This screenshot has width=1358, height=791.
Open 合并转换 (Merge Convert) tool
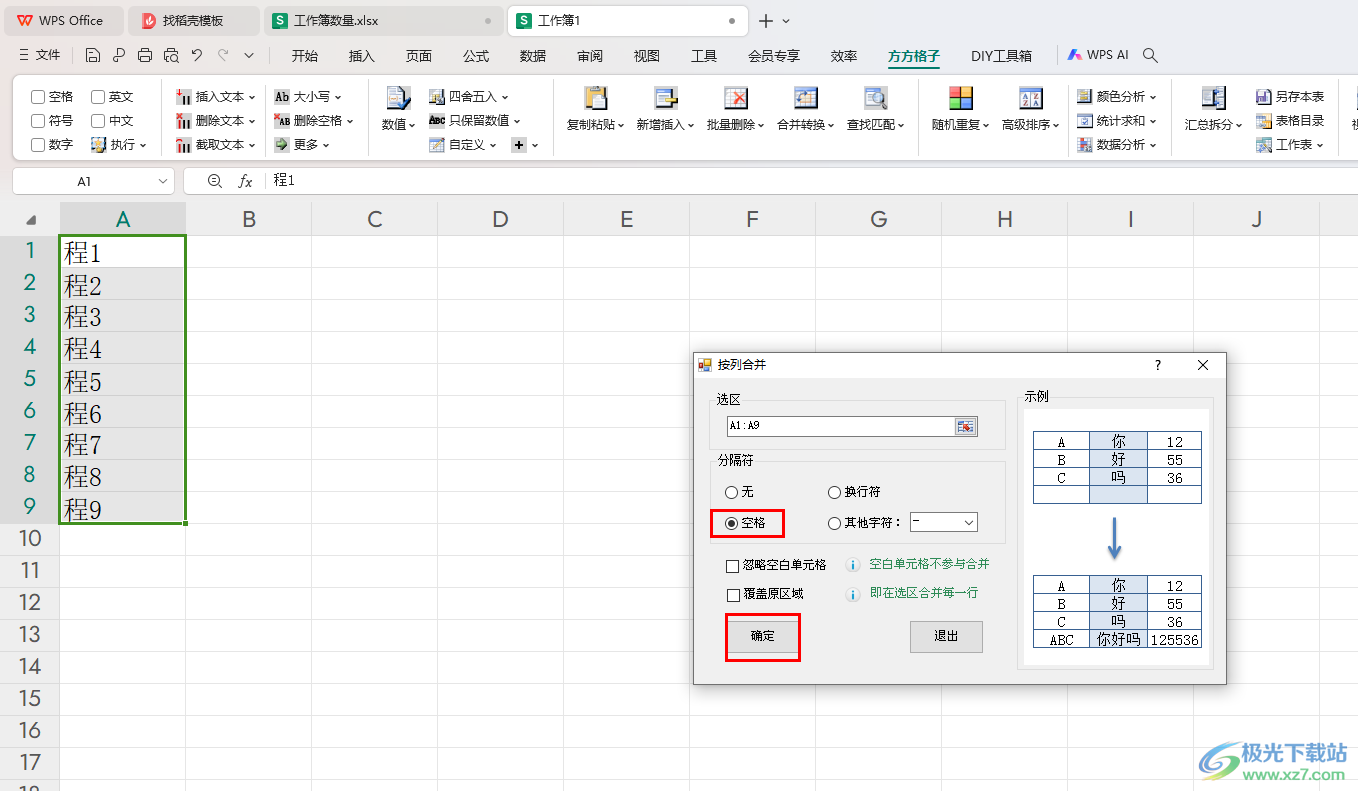[x=806, y=98]
